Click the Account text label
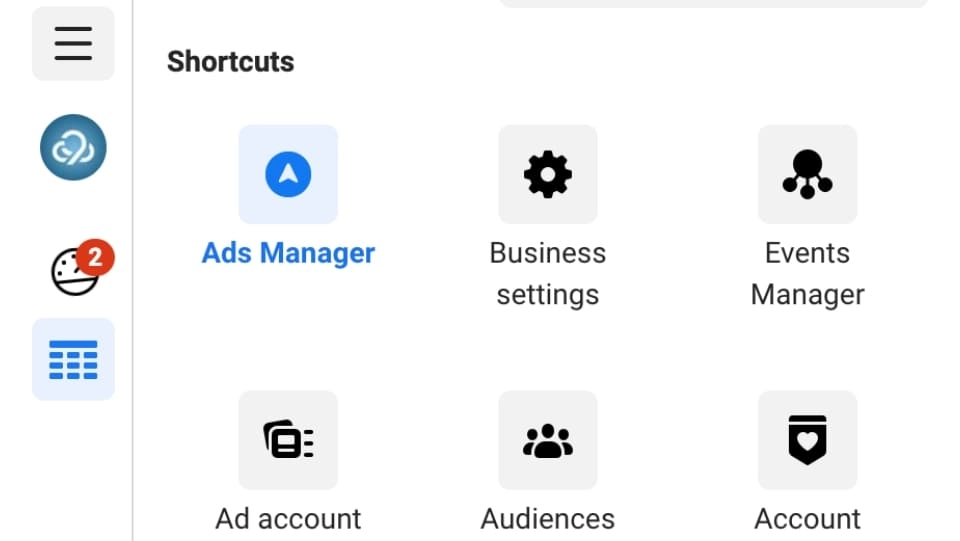960x541 pixels. click(807, 519)
